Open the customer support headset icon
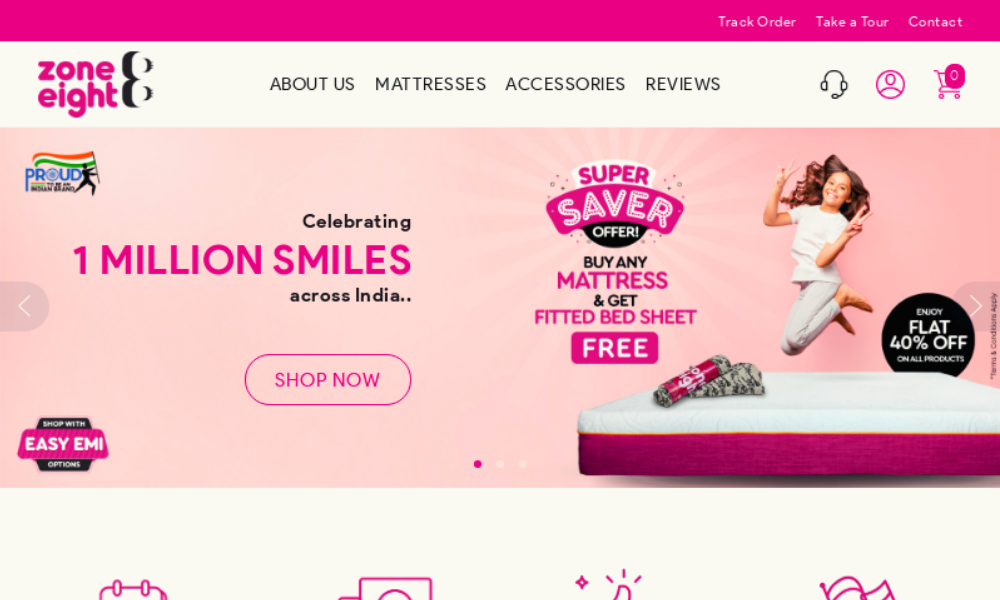 pyautogui.click(x=834, y=84)
